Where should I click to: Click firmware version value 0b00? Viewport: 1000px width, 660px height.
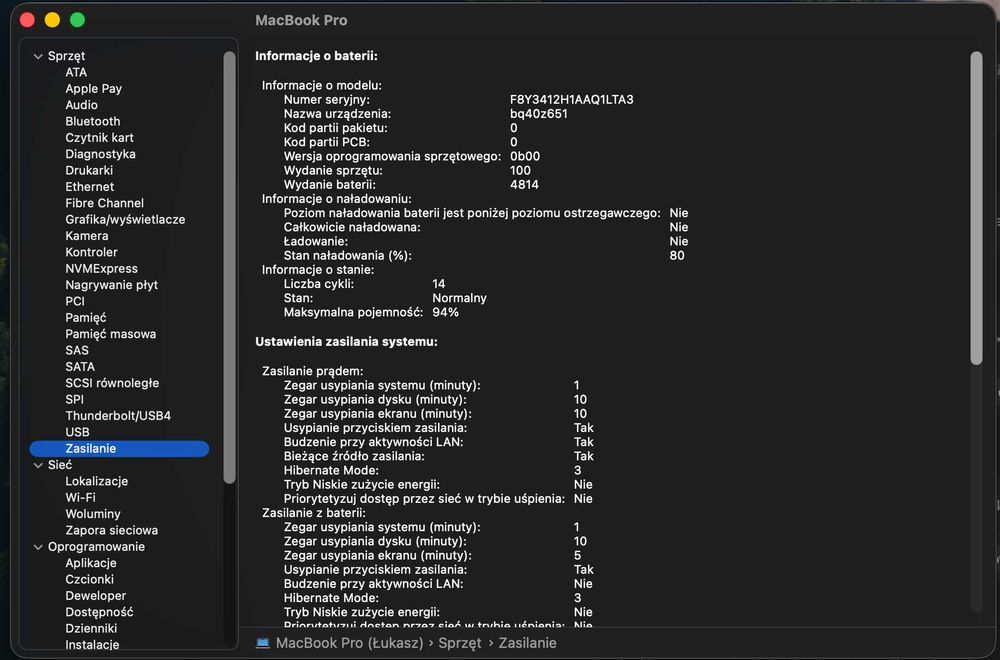[525, 156]
